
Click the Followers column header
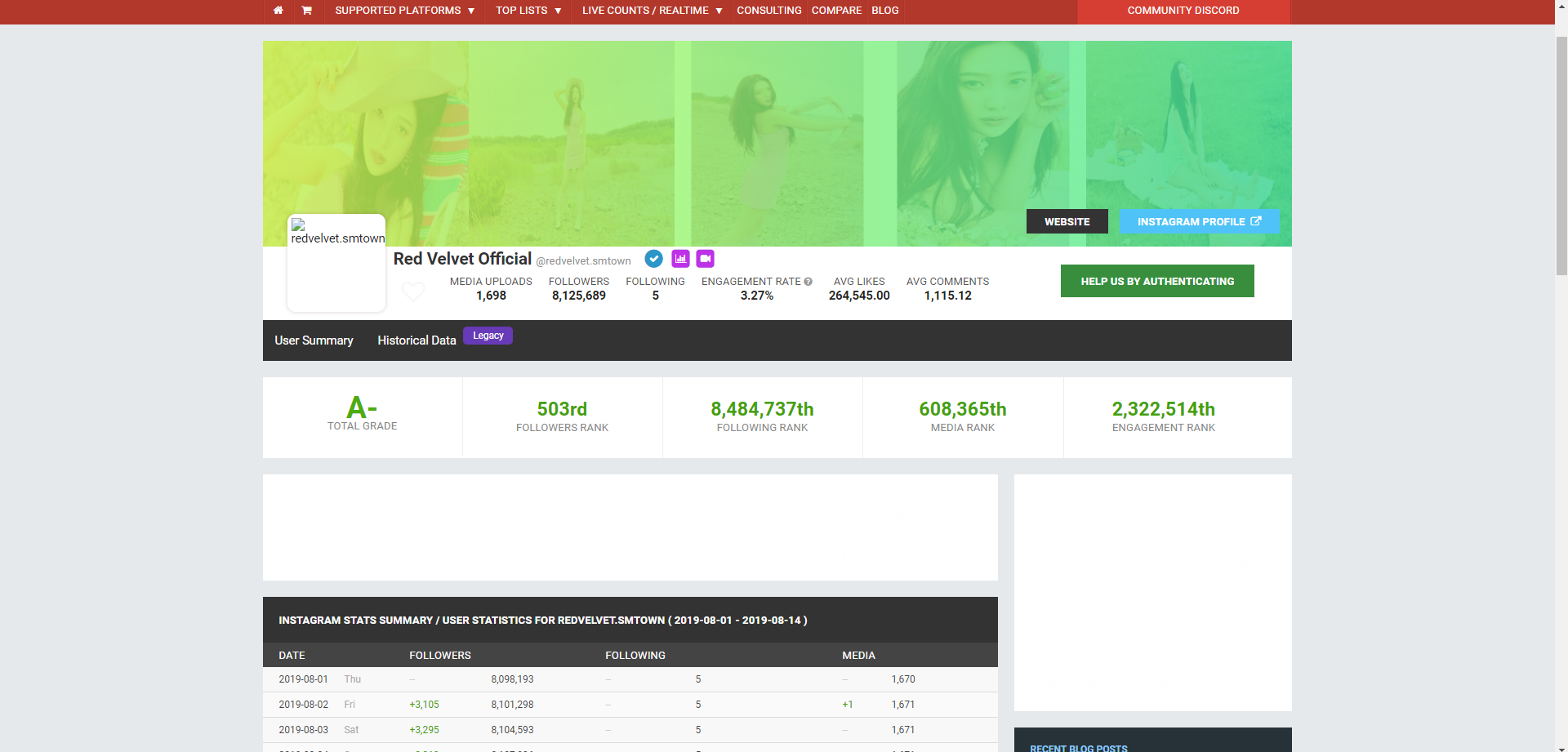click(440, 656)
